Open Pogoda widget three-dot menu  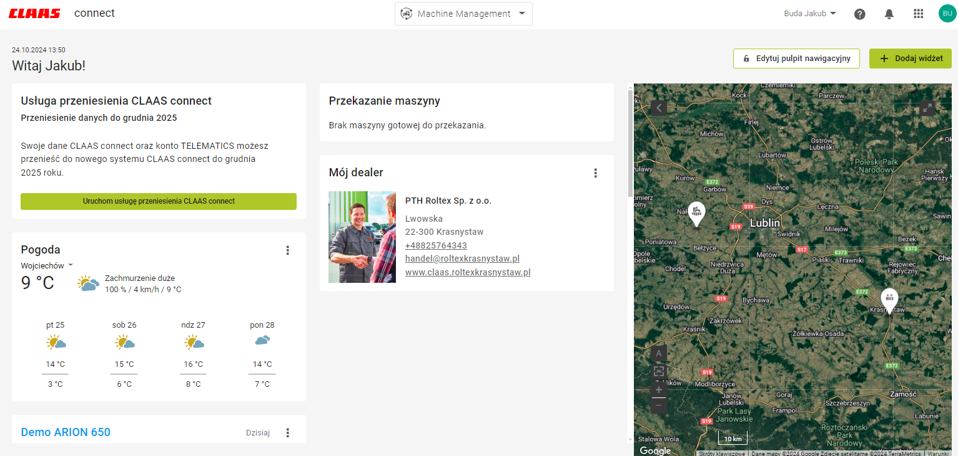288,250
